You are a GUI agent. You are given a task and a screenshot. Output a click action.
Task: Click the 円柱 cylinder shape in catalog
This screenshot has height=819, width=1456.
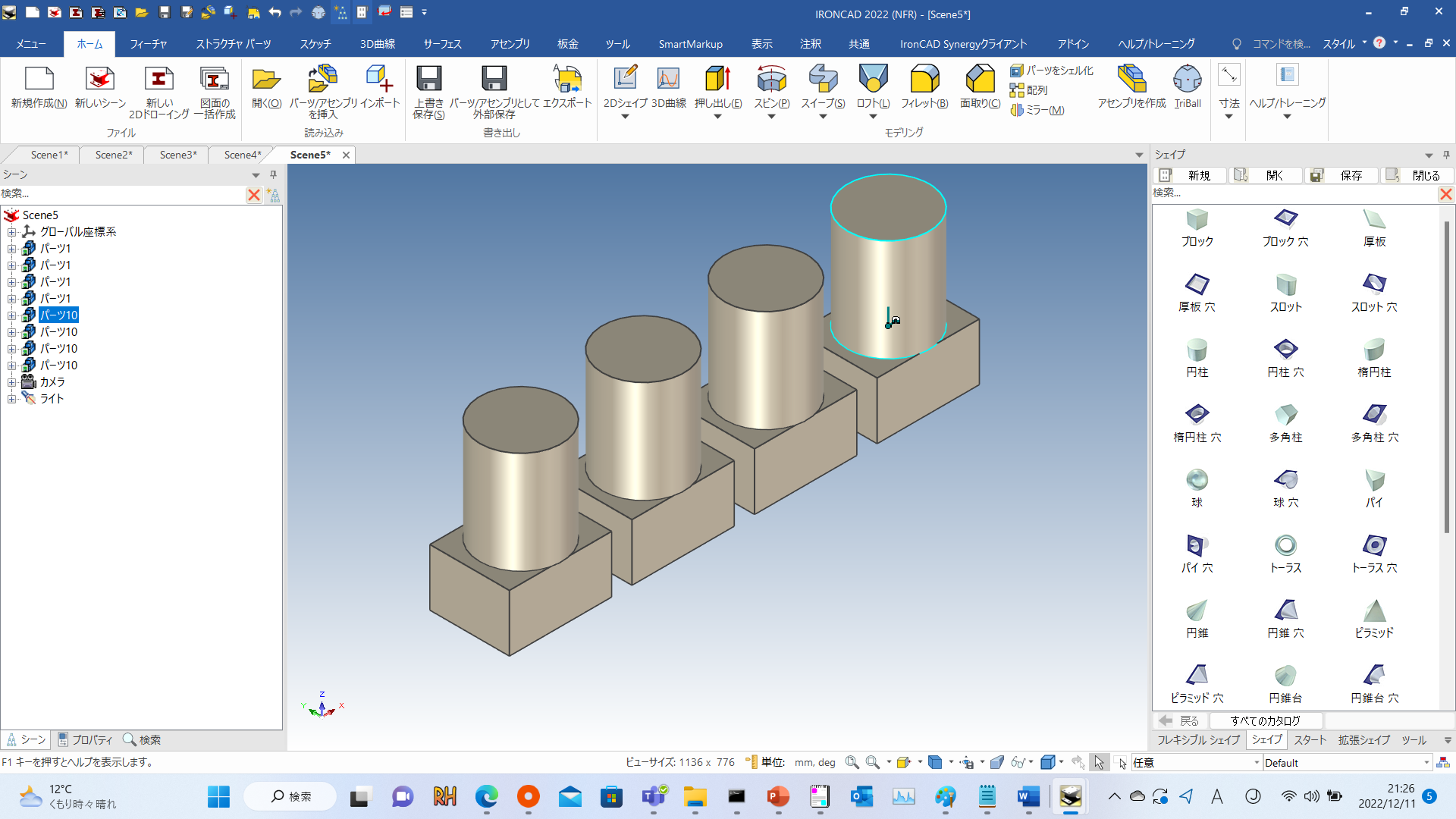pyautogui.click(x=1197, y=351)
